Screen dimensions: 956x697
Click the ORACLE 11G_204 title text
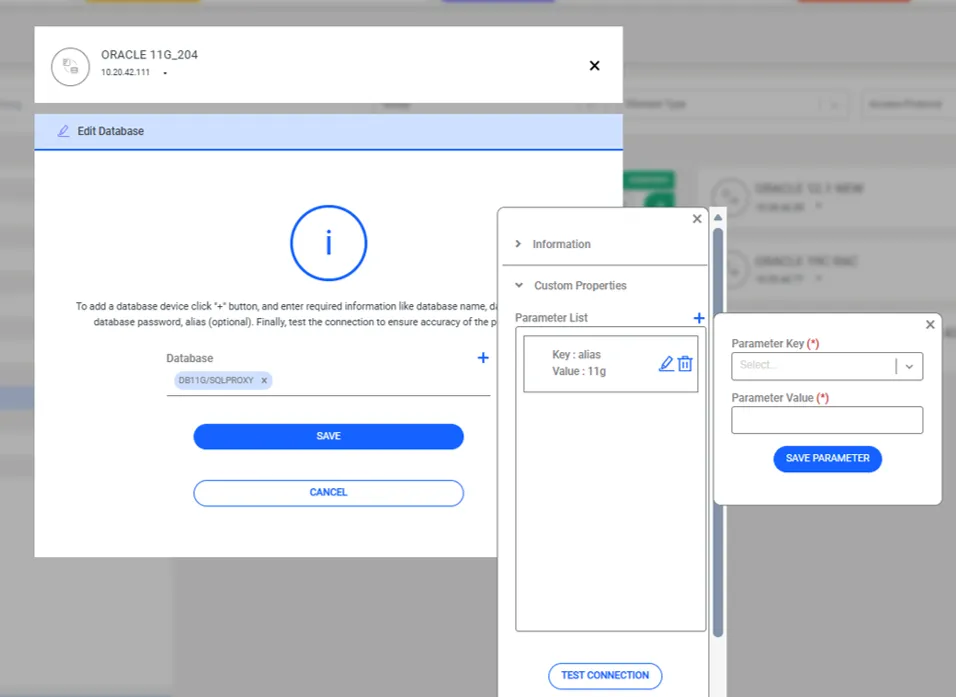tap(149, 55)
